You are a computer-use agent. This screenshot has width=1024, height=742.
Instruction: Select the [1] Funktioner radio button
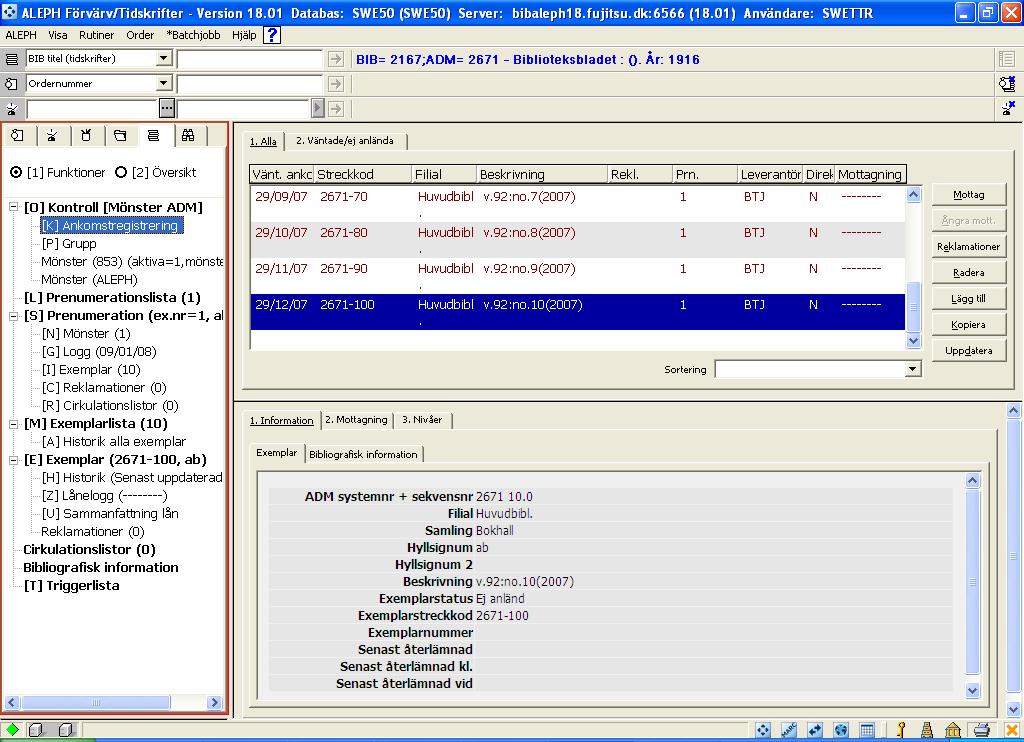tap(16, 172)
